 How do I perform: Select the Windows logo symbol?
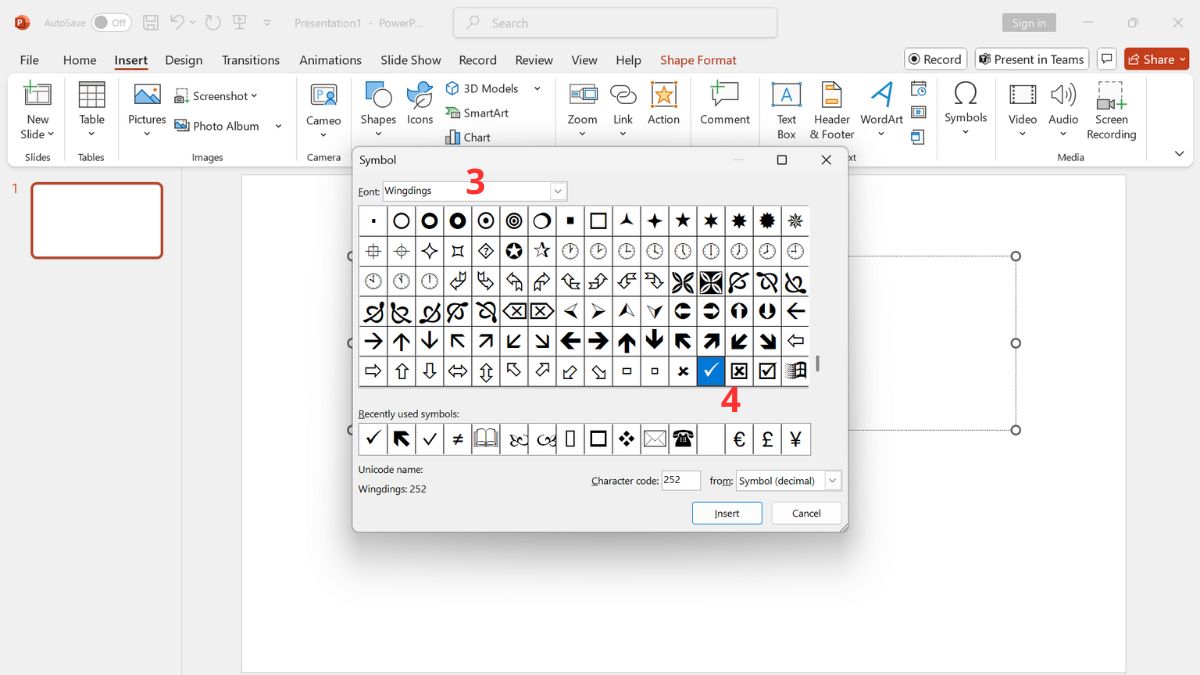coord(796,371)
